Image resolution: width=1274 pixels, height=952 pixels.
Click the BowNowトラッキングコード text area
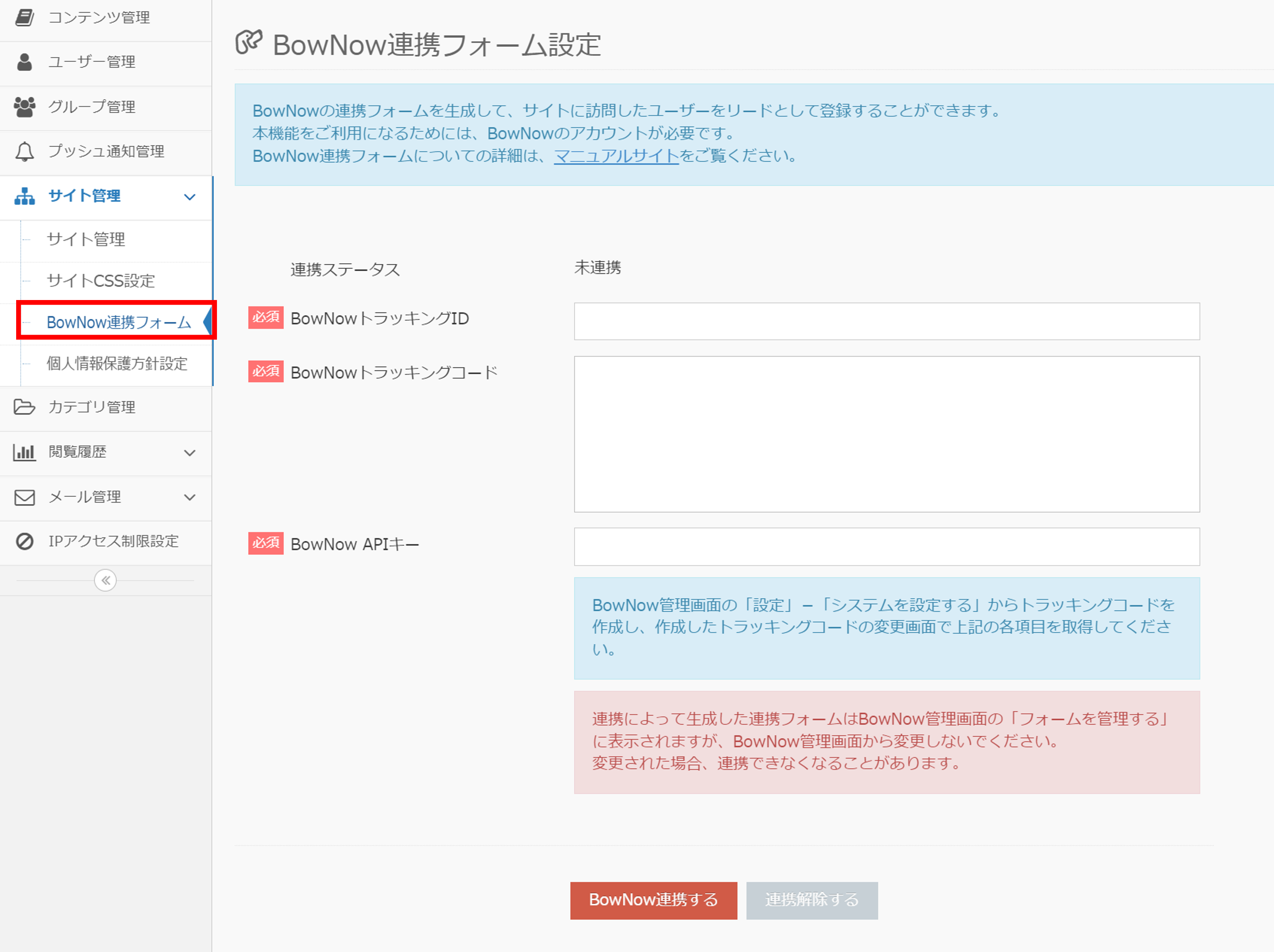[x=886, y=434]
